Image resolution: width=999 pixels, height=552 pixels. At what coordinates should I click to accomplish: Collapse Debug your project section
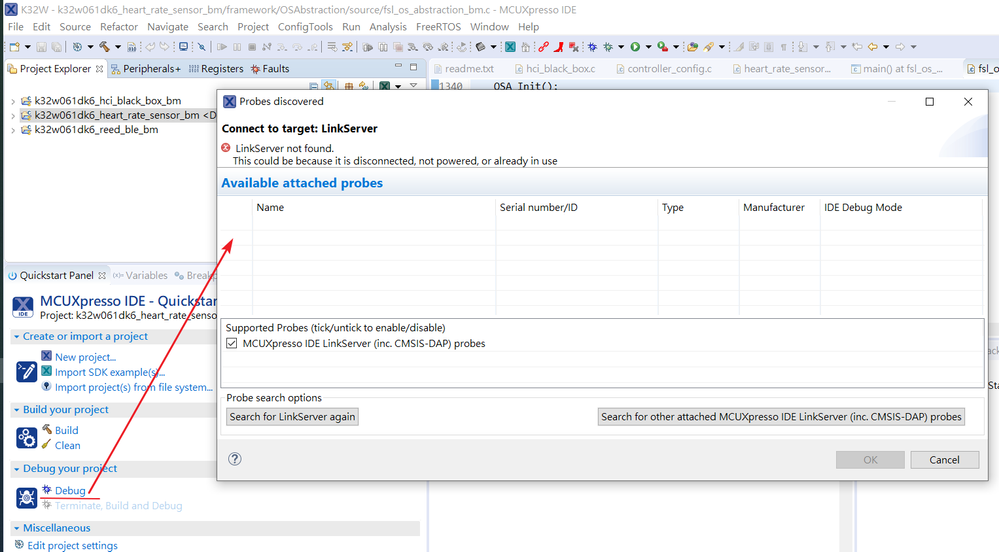17,469
